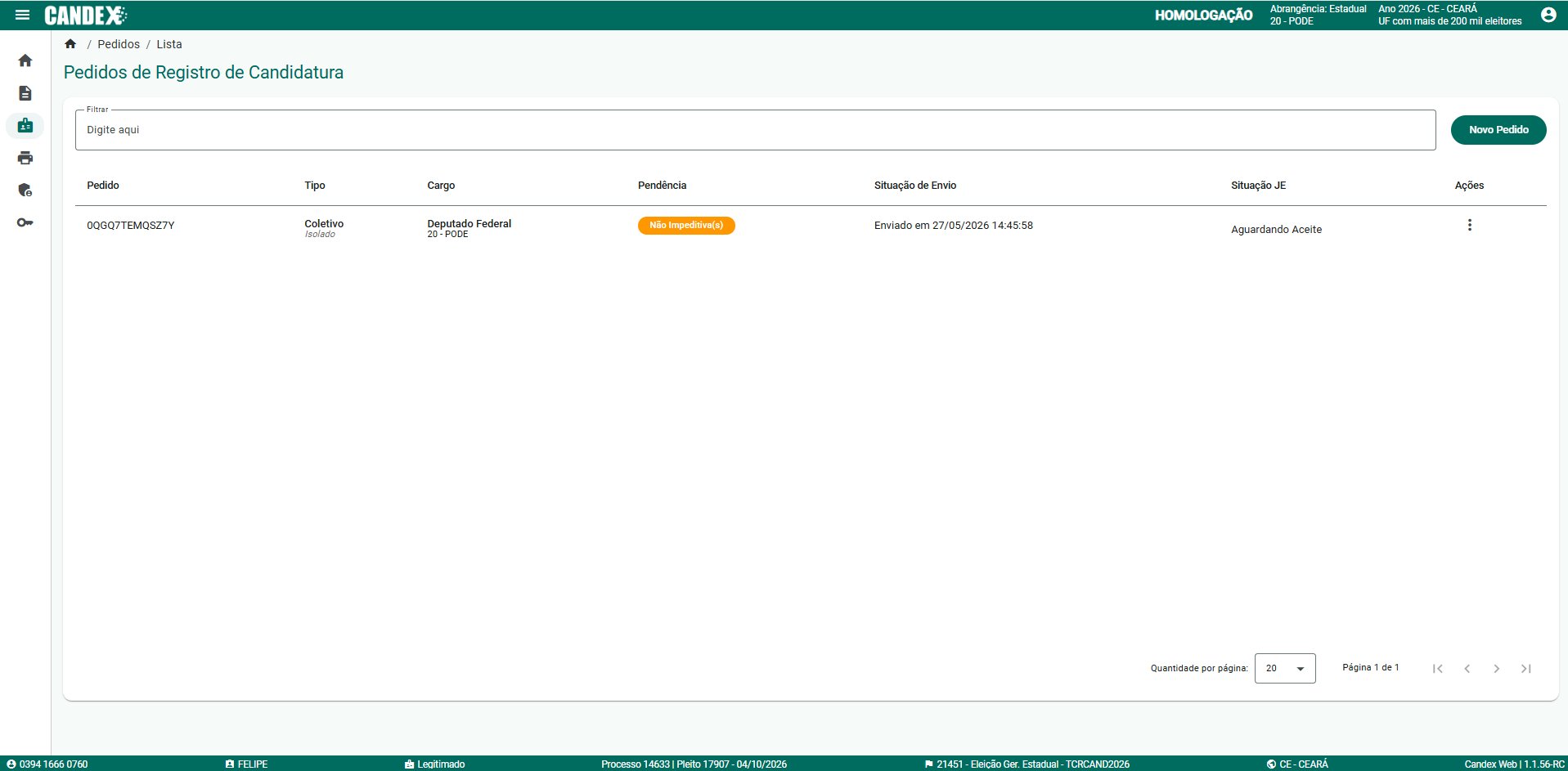Click Abrangência: Estadual header info

click(1318, 9)
